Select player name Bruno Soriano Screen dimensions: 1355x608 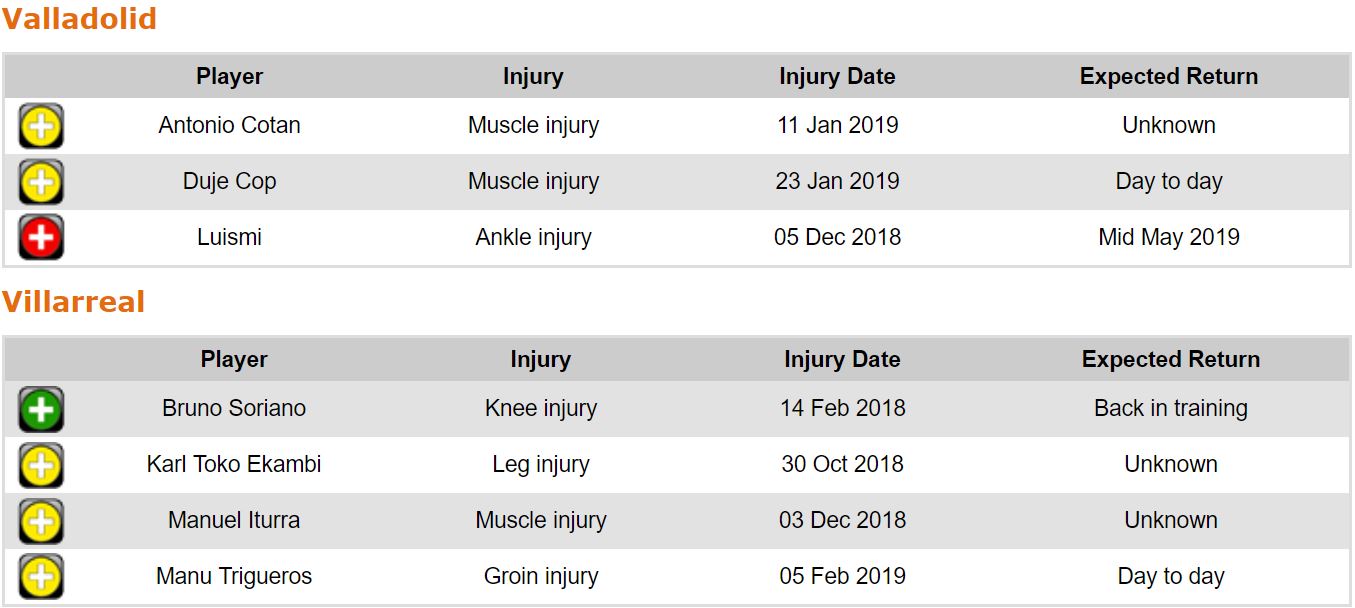234,409
